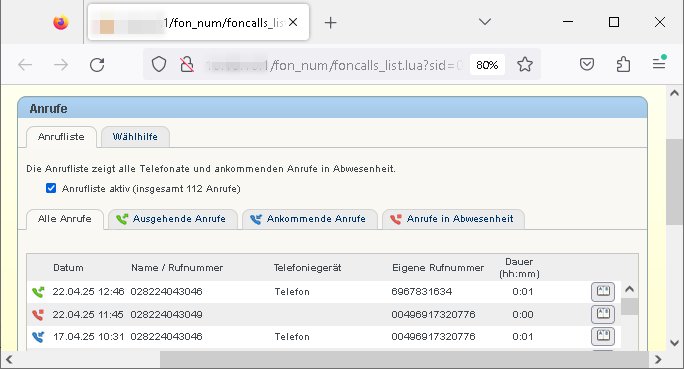Show the Anrufe in Abwesenheit tab

(x=453, y=219)
